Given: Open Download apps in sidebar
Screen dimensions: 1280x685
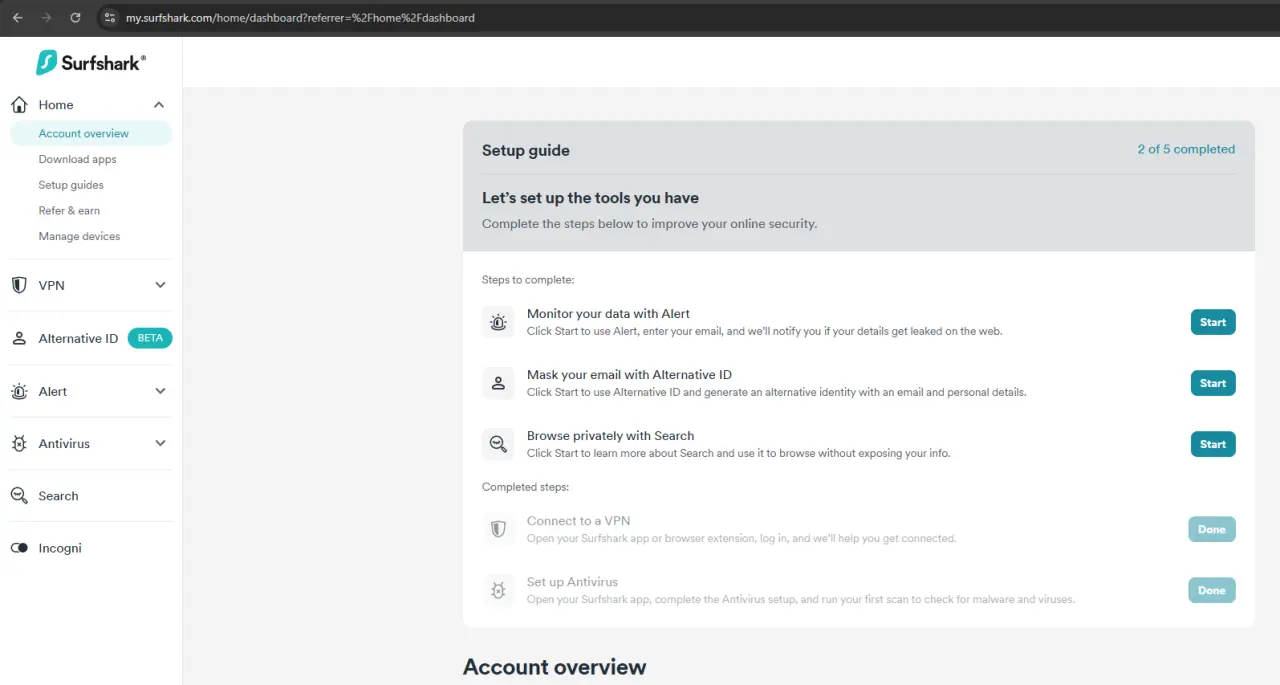Looking at the screenshot, I should [x=78, y=159].
